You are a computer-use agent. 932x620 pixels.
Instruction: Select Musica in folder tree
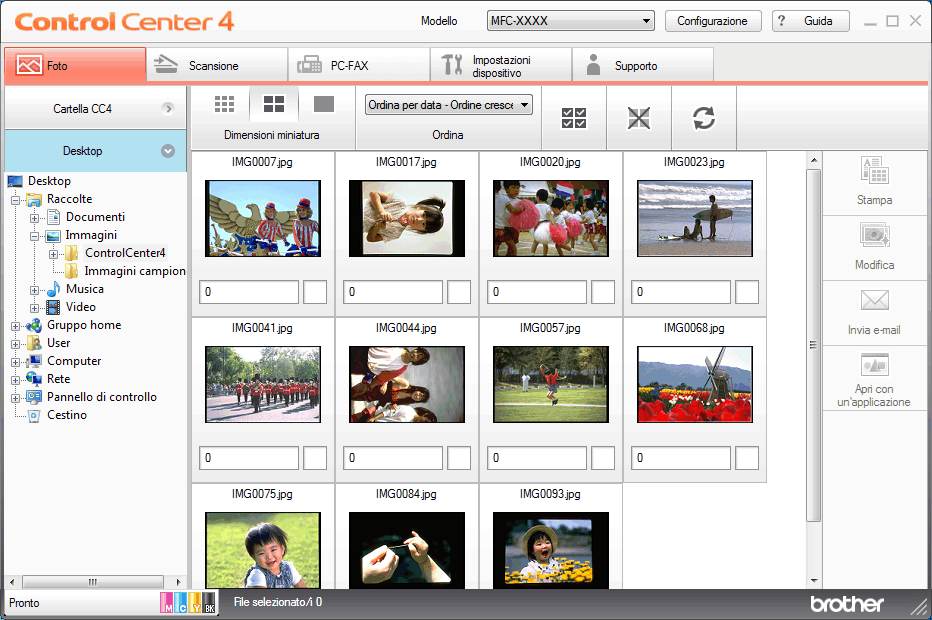tap(85, 289)
